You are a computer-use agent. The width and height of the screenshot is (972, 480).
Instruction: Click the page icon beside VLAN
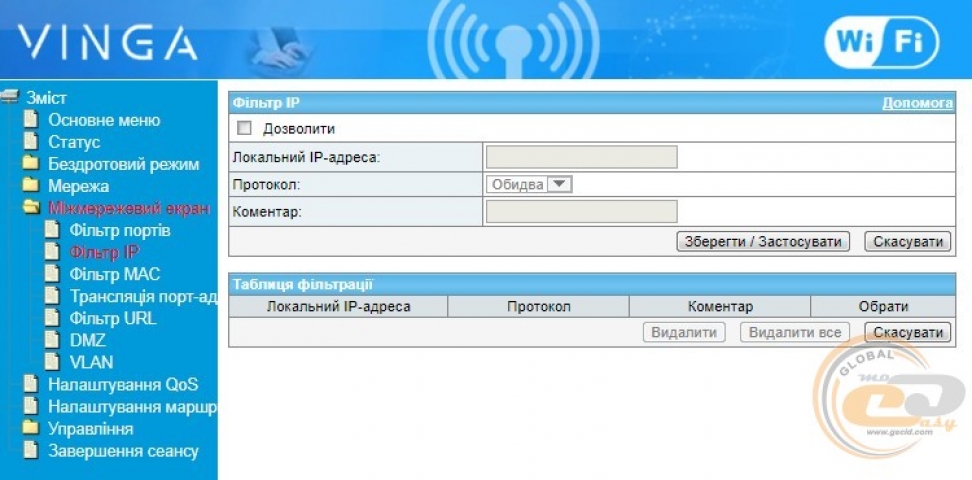tap(53, 362)
